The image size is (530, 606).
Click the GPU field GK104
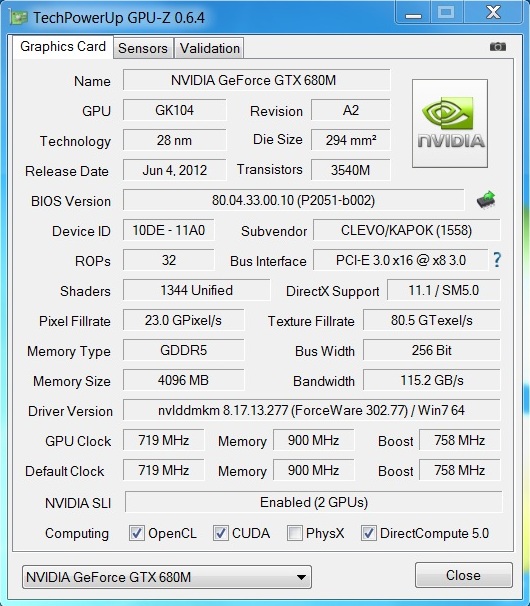tap(174, 110)
